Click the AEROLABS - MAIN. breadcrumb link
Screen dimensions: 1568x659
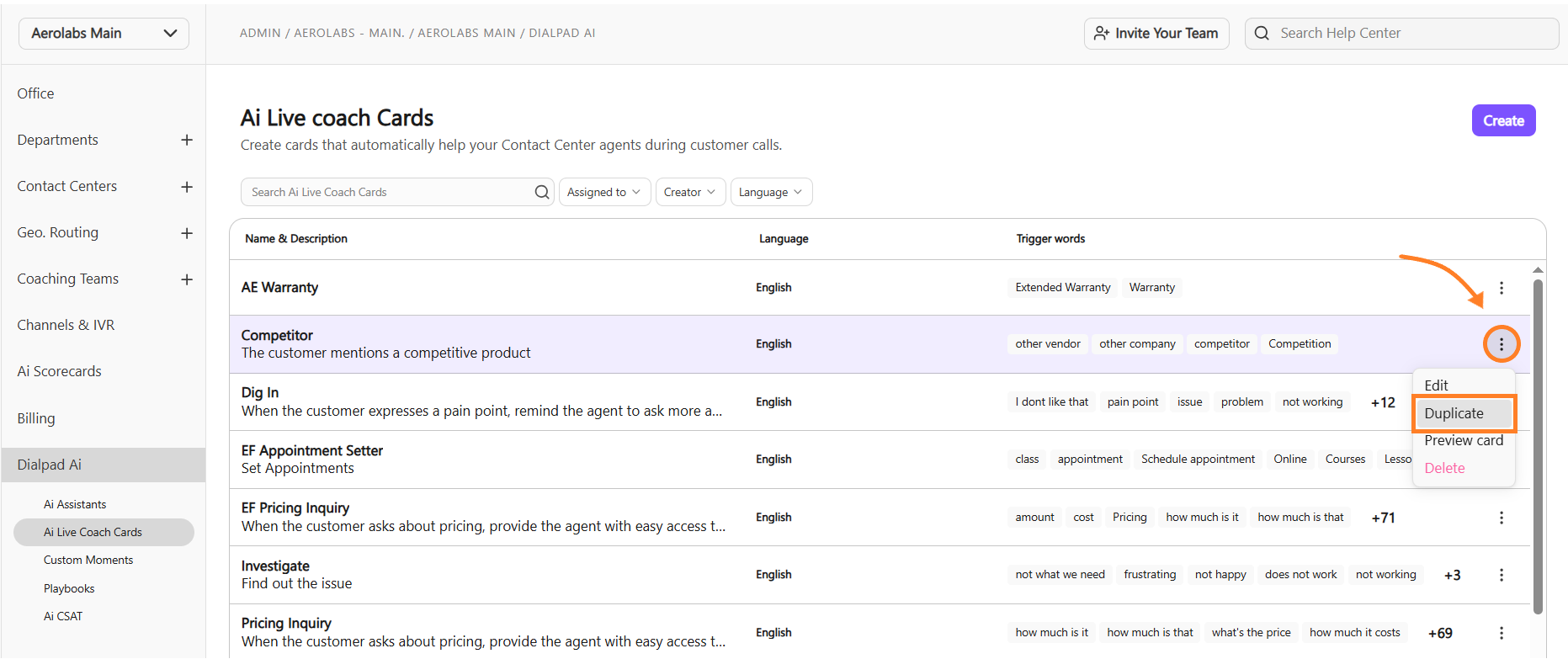click(x=349, y=33)
